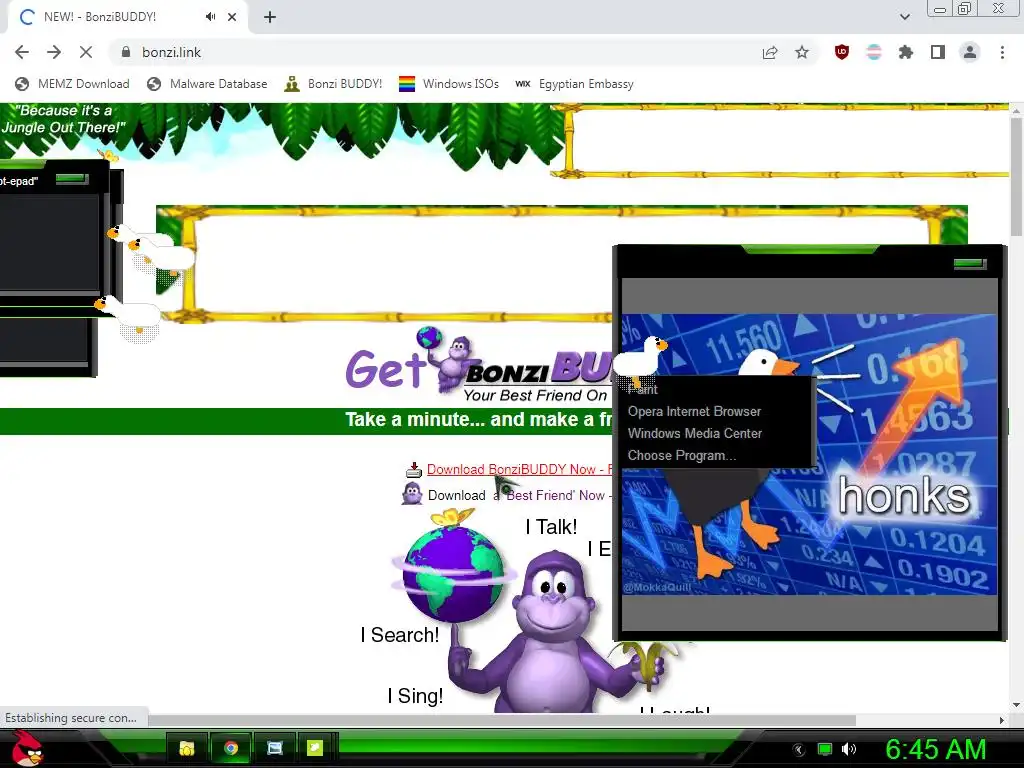This screenshot has height=768, width=1024.
Task: Open the Angry Birds start button
Action: (27, 748)
